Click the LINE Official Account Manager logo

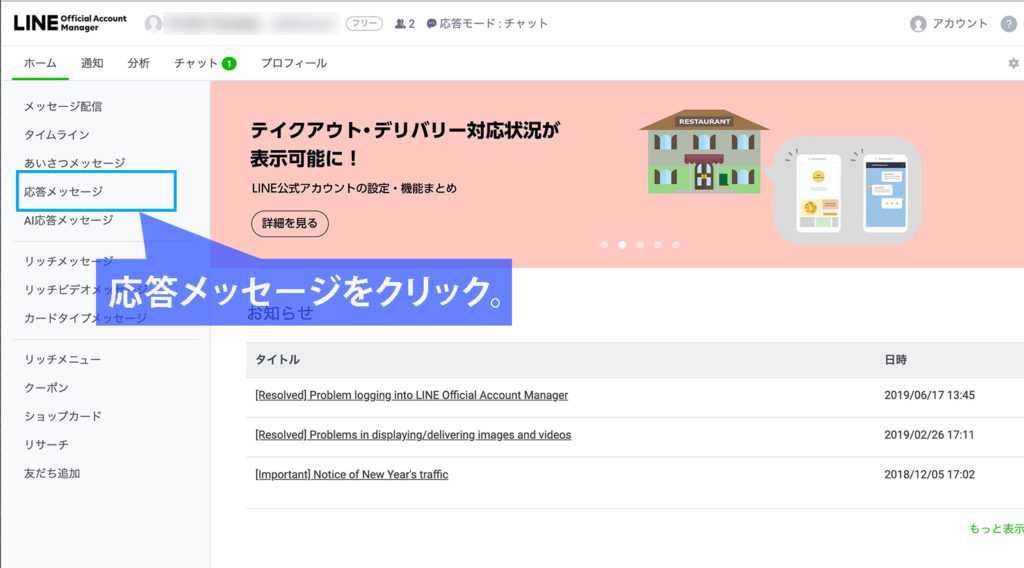point(70,23)
